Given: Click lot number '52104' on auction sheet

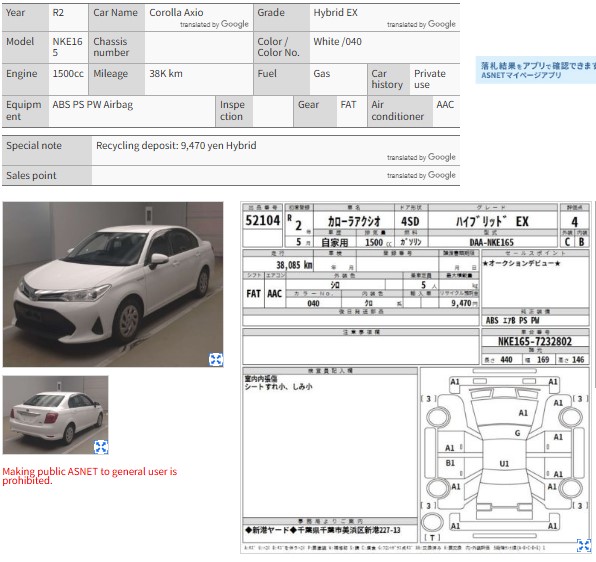Looking at the screenshot, I should click(262, 220).
